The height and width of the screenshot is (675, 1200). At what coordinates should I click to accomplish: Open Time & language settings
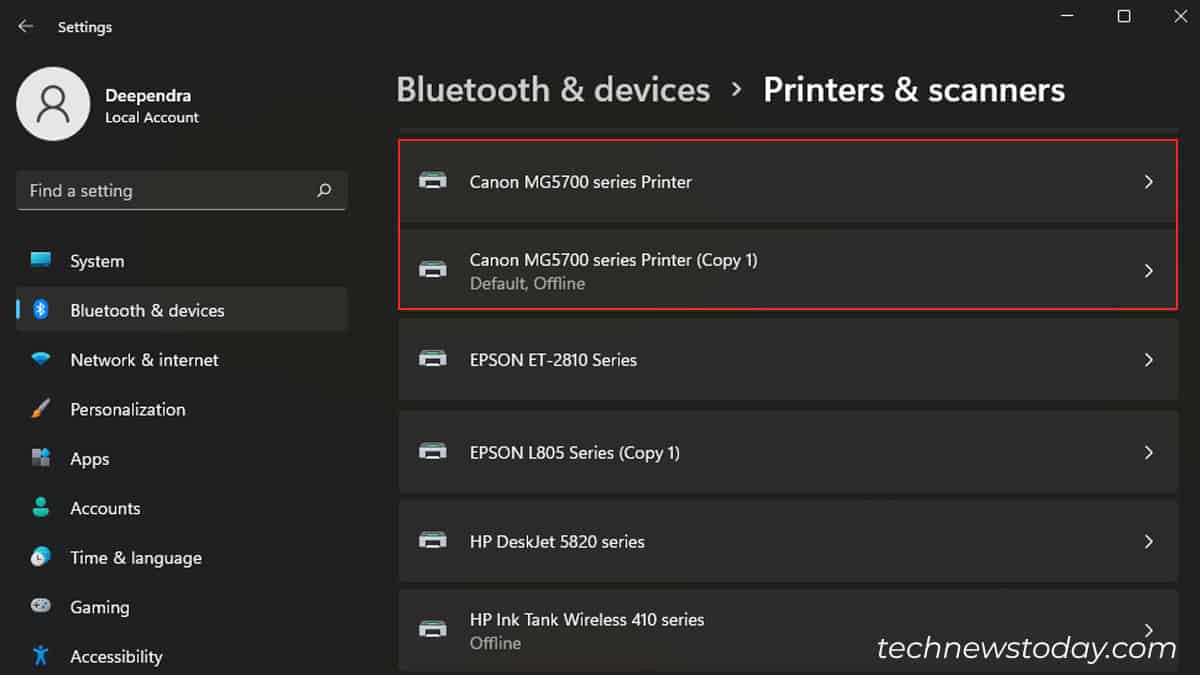pos(136,557)
